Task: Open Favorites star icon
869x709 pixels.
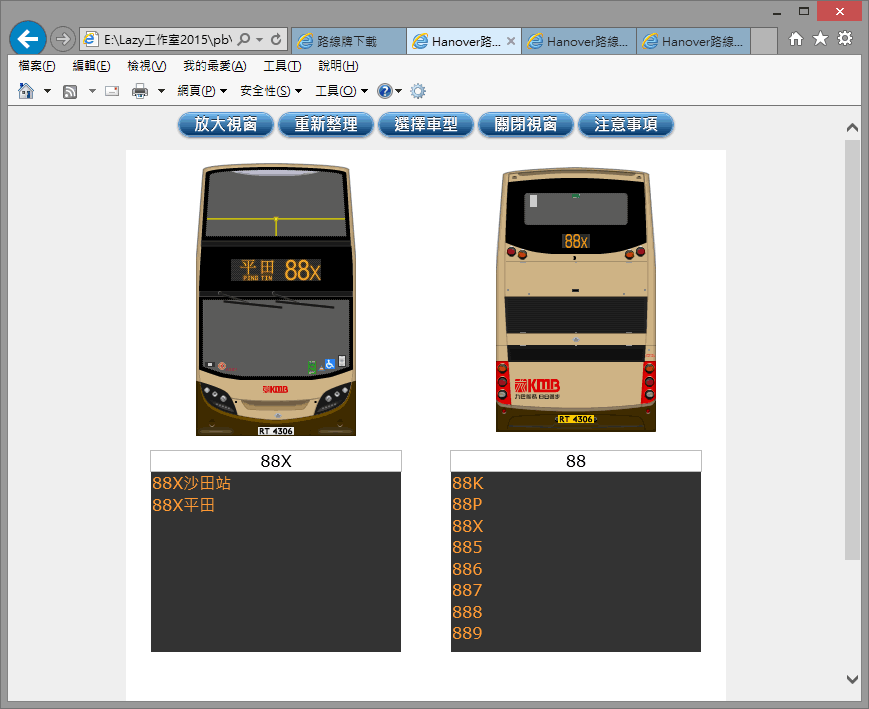Action: 820,39
